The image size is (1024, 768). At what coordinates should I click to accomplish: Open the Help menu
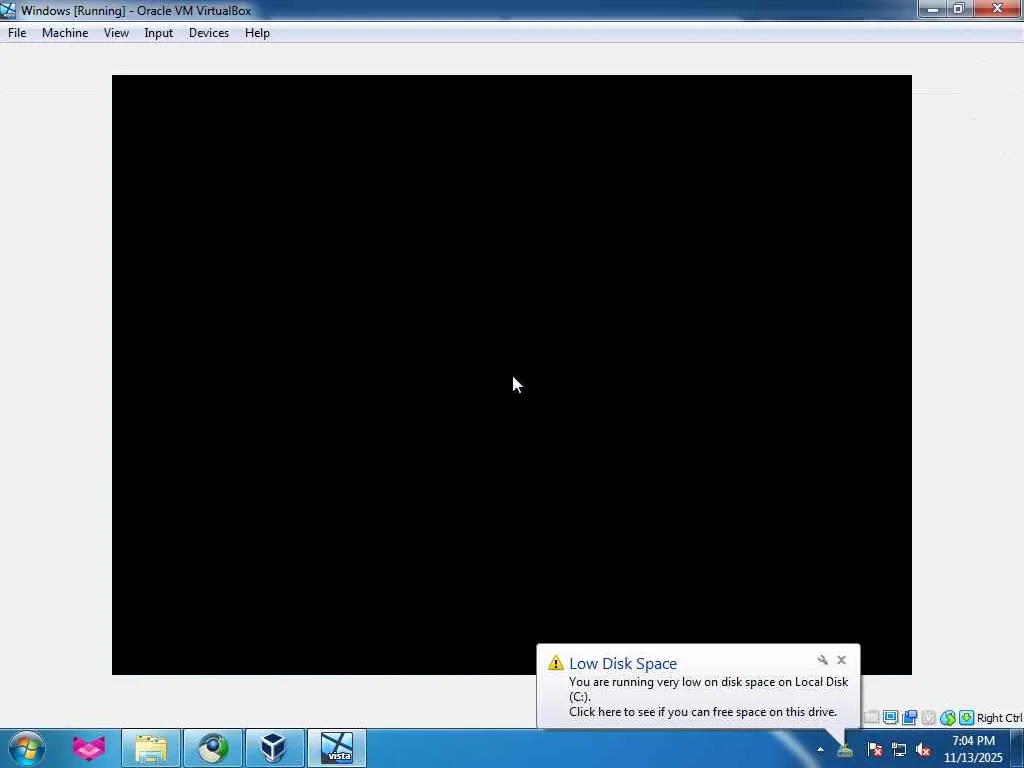click(x=257, y=33)
